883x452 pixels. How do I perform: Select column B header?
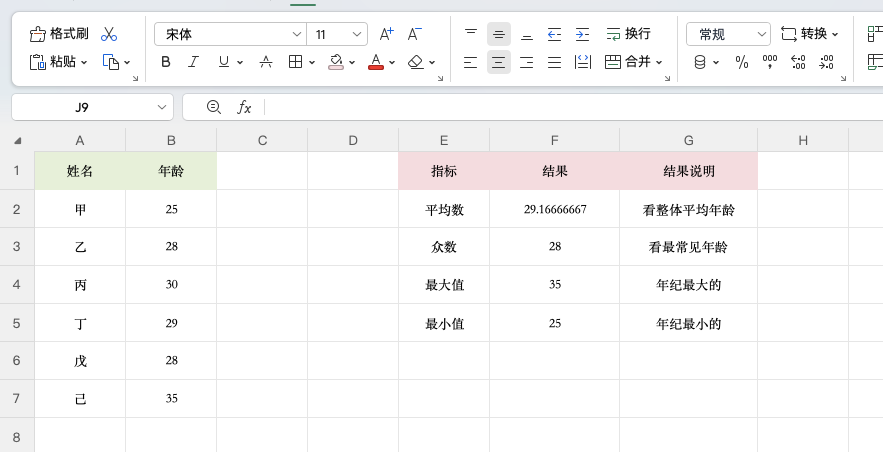(x=171, y=140)
